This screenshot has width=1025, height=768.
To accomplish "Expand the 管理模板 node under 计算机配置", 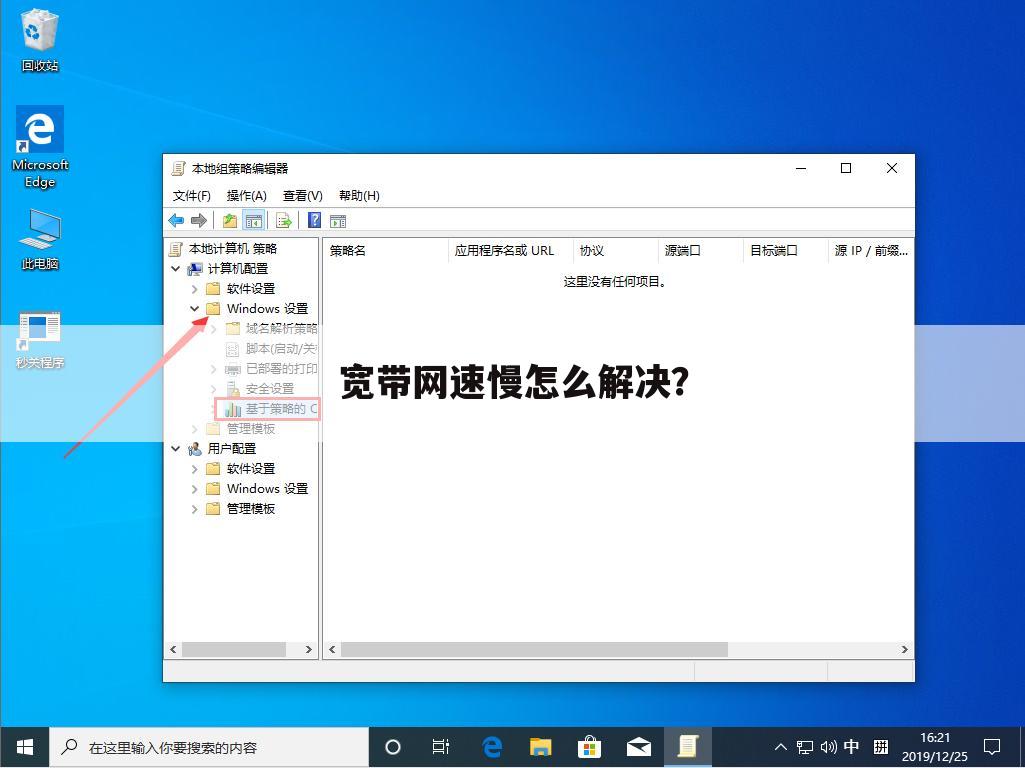I will (195, 428).
